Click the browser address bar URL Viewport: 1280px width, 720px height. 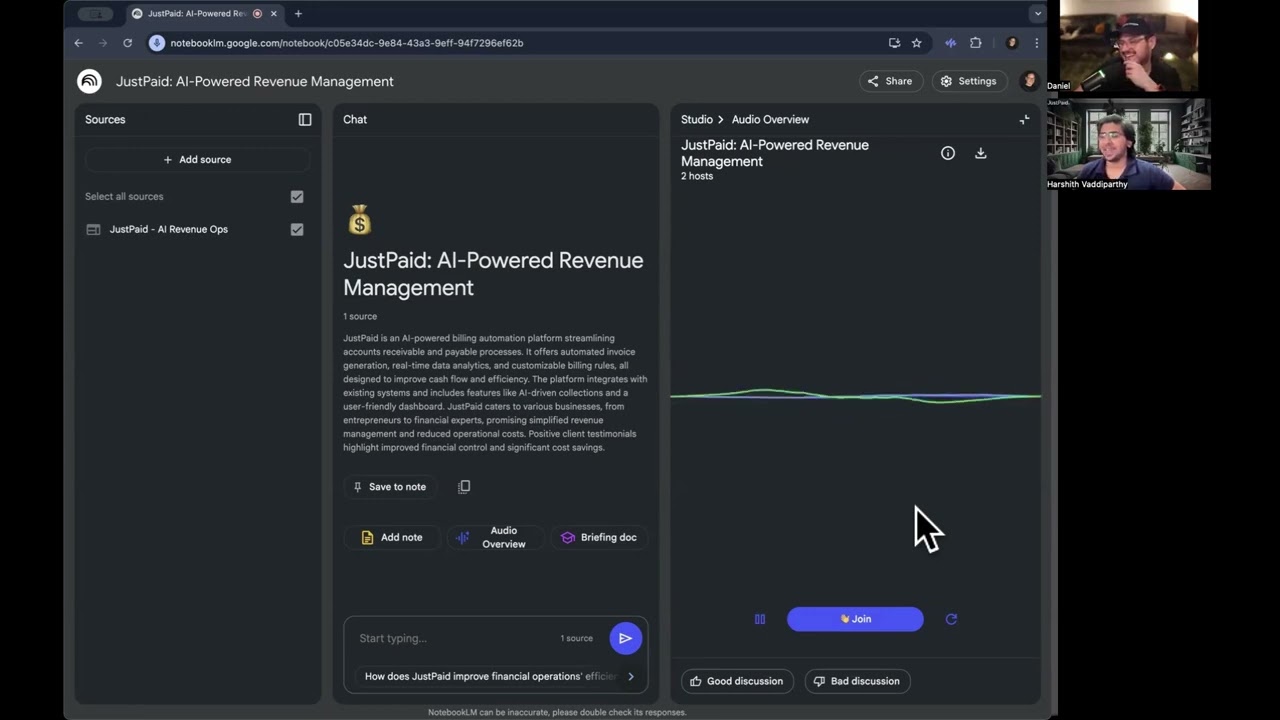click(347, 43)
